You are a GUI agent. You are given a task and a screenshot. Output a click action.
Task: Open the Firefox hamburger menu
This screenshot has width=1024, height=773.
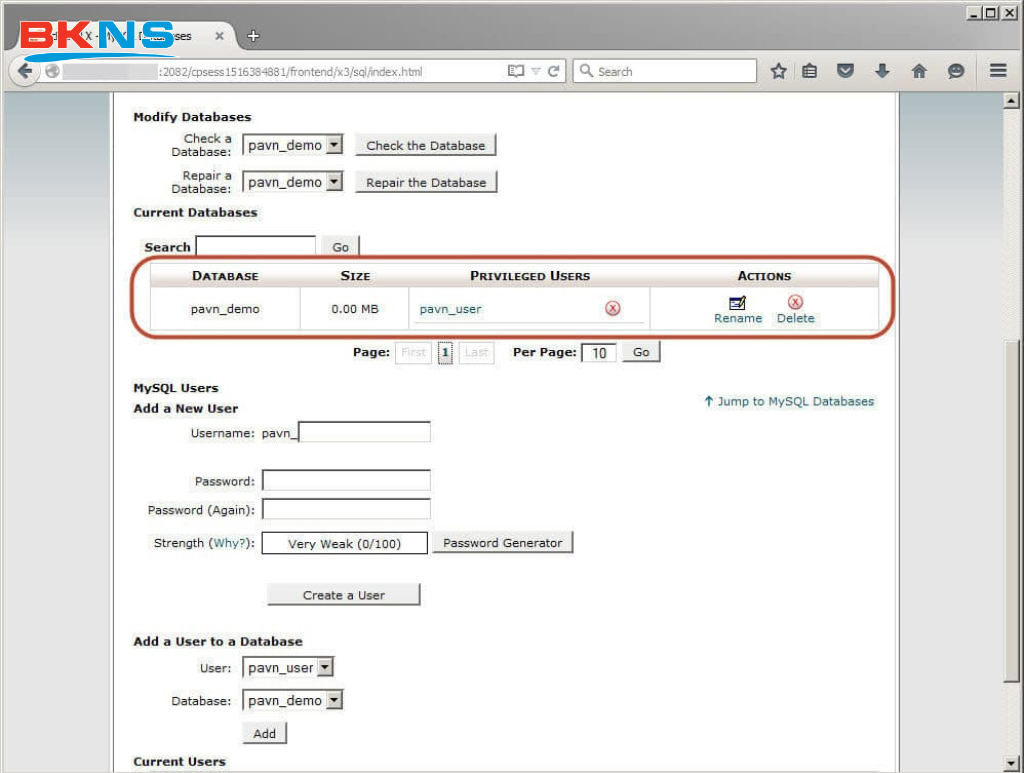997,71
